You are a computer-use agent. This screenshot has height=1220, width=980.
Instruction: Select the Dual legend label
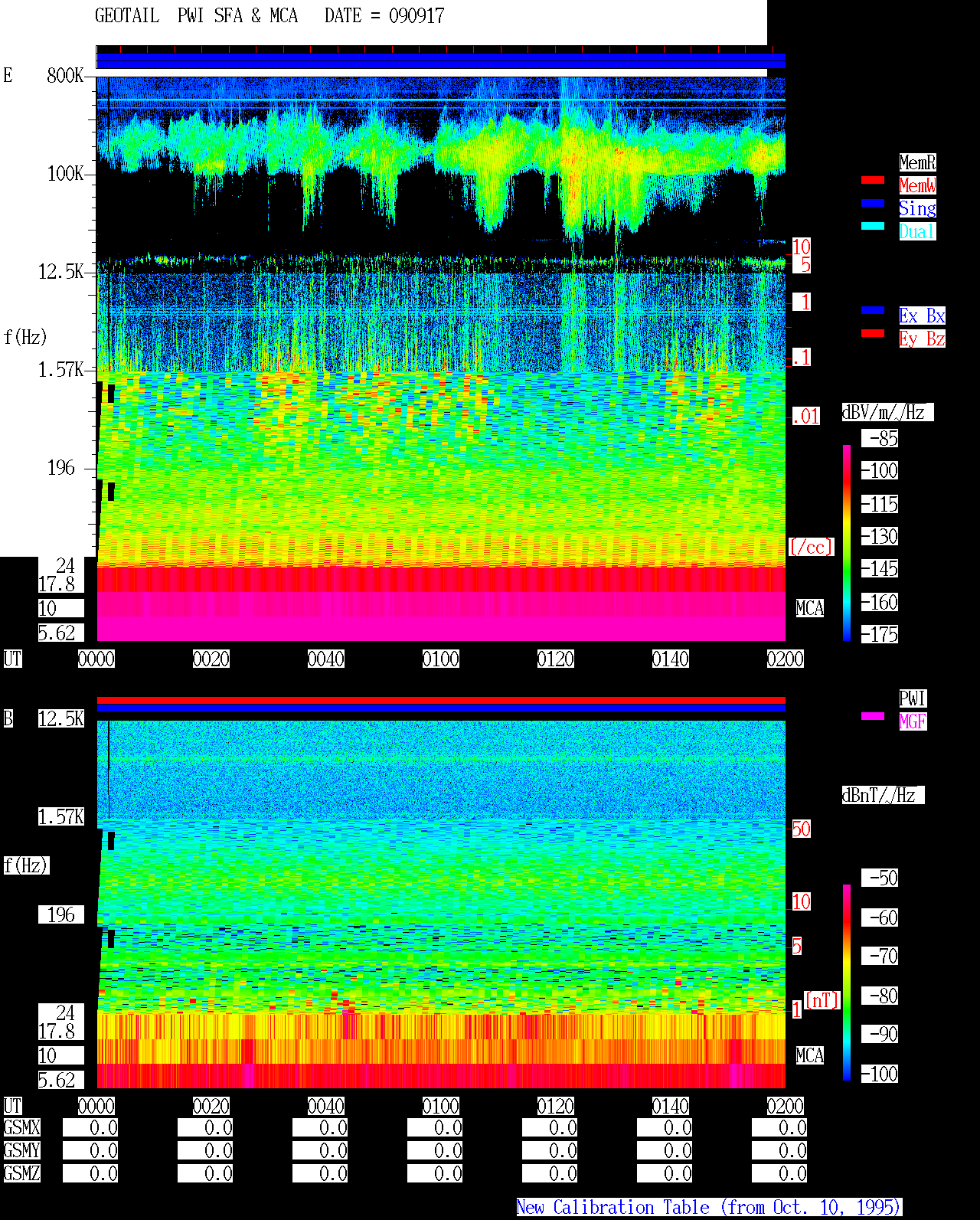click(x=917, y=231)
